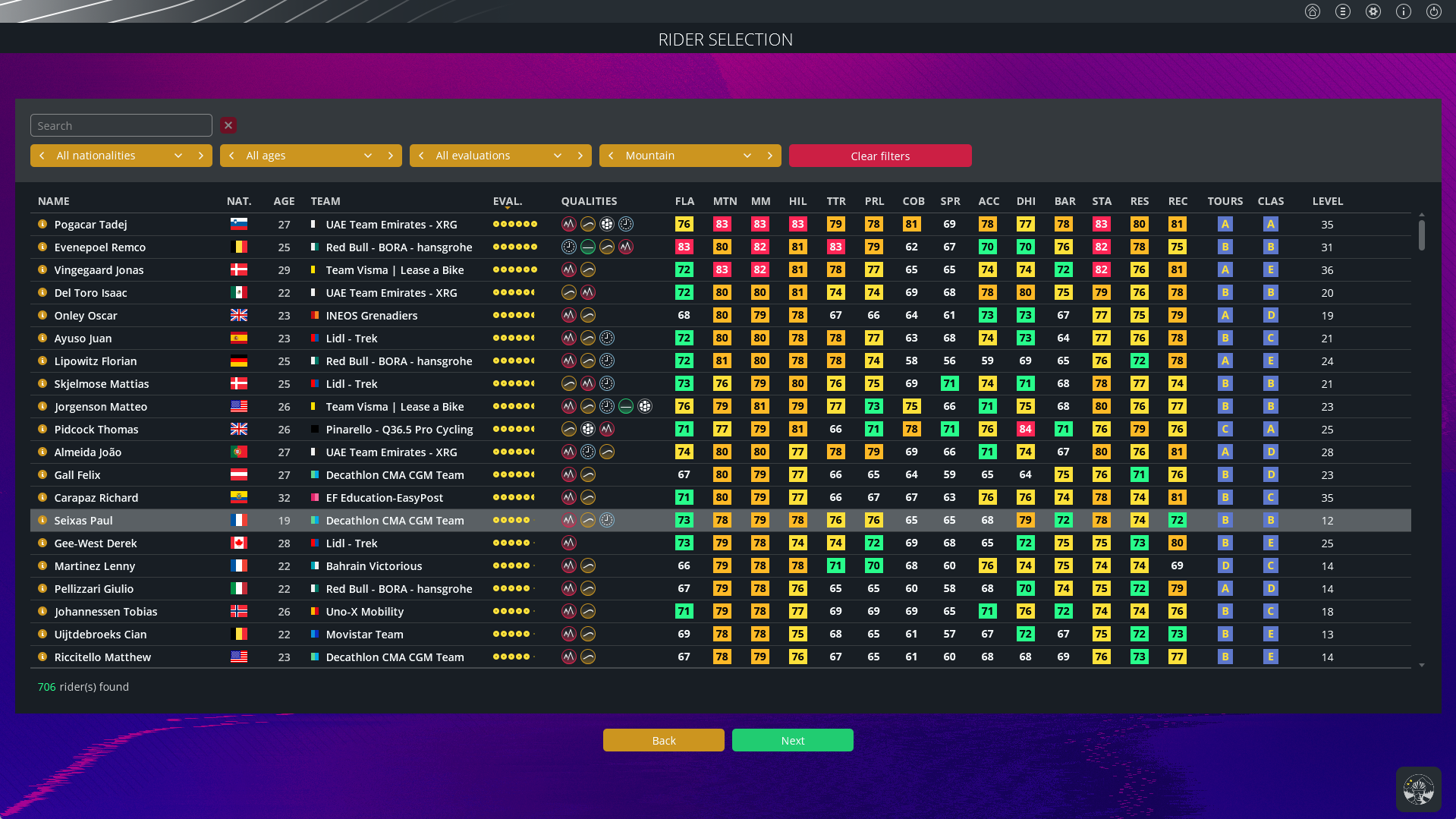The image size is (1456, 819).
Task: Open the home icon in top bar
Action: click(1313, 11)
